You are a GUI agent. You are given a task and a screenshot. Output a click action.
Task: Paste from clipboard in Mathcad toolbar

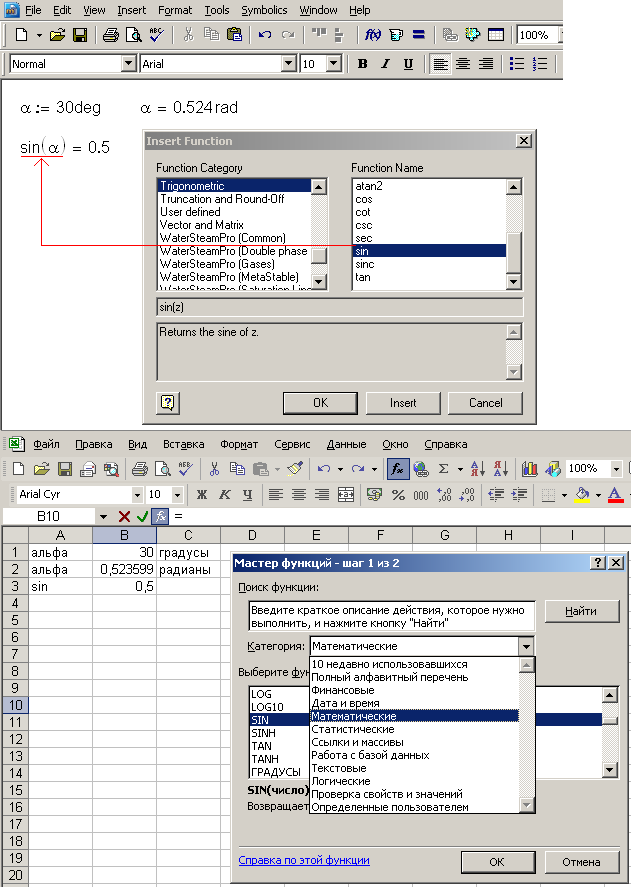(234, 35)
